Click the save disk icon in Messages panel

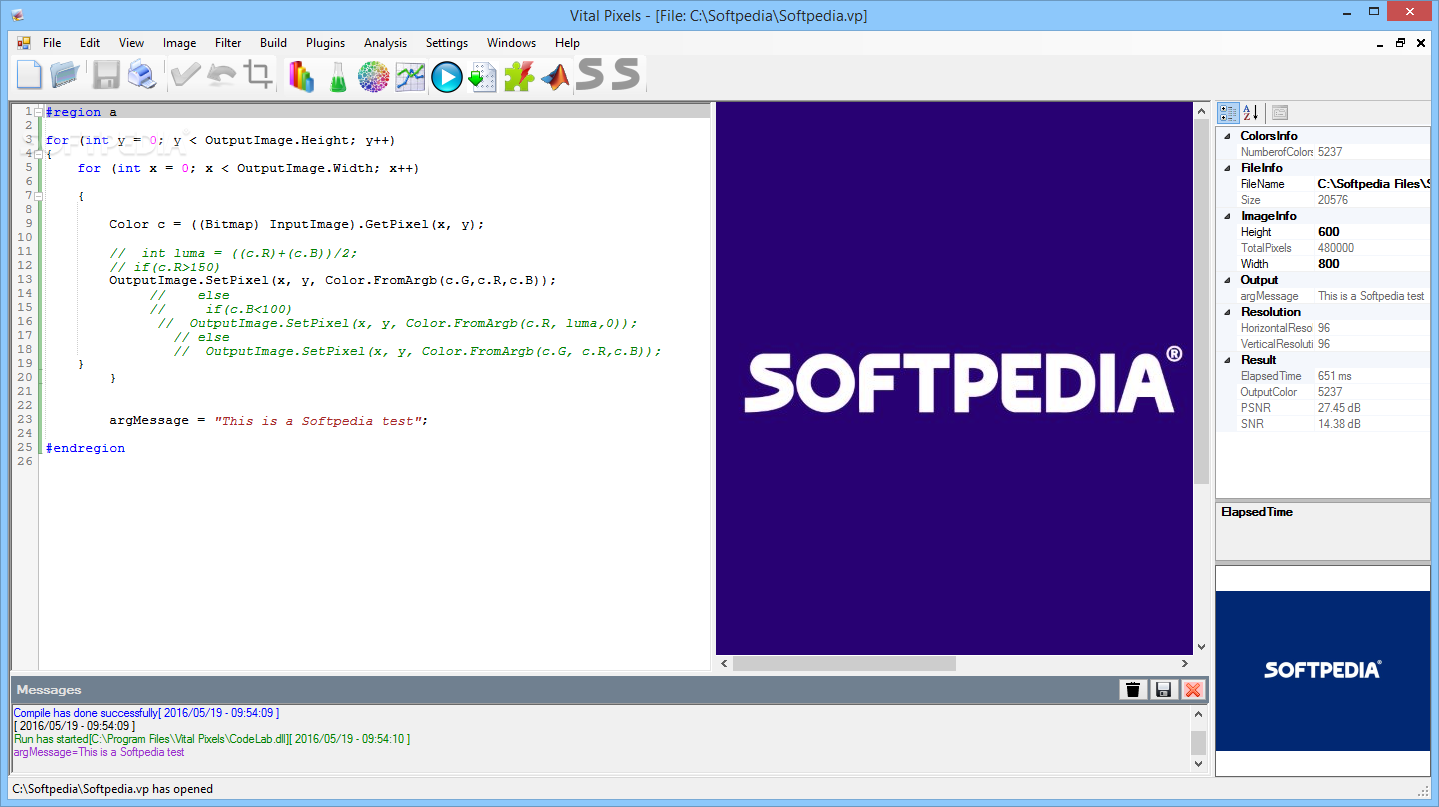point(1163,689)
